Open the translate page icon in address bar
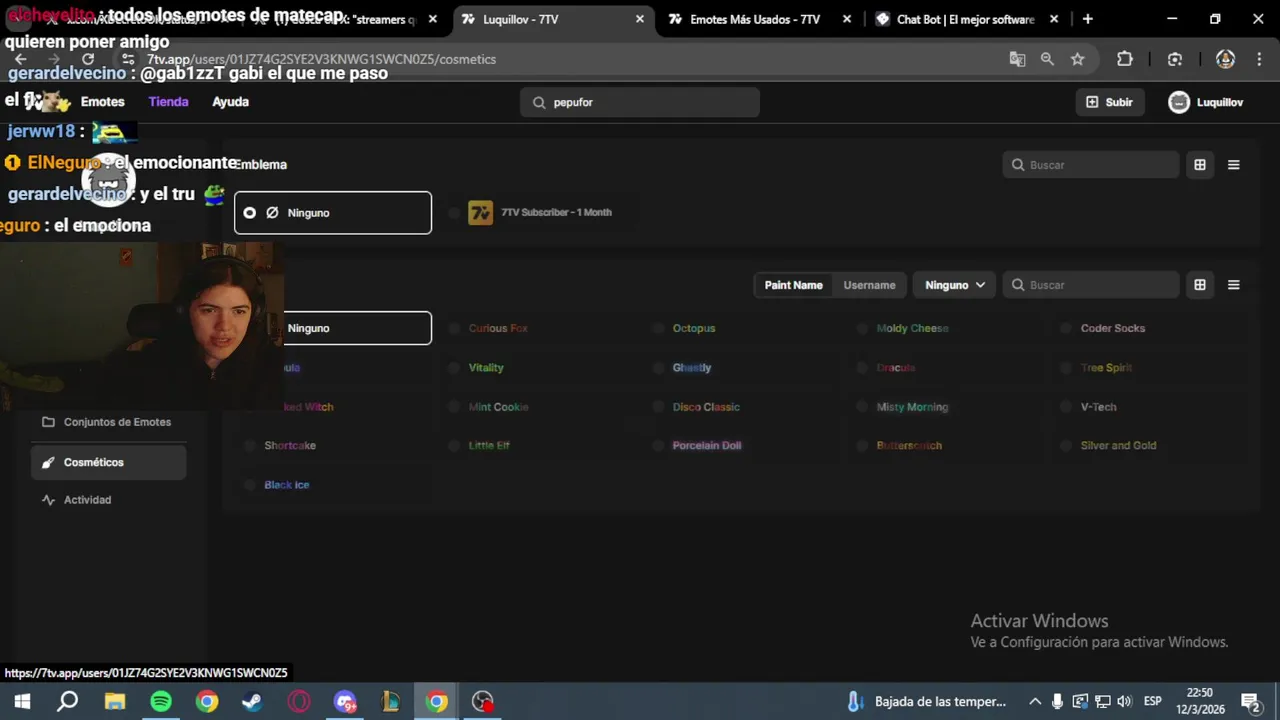Image resolution: width=1280 pixels, height=720 pixels. [x=1017, y=59]
